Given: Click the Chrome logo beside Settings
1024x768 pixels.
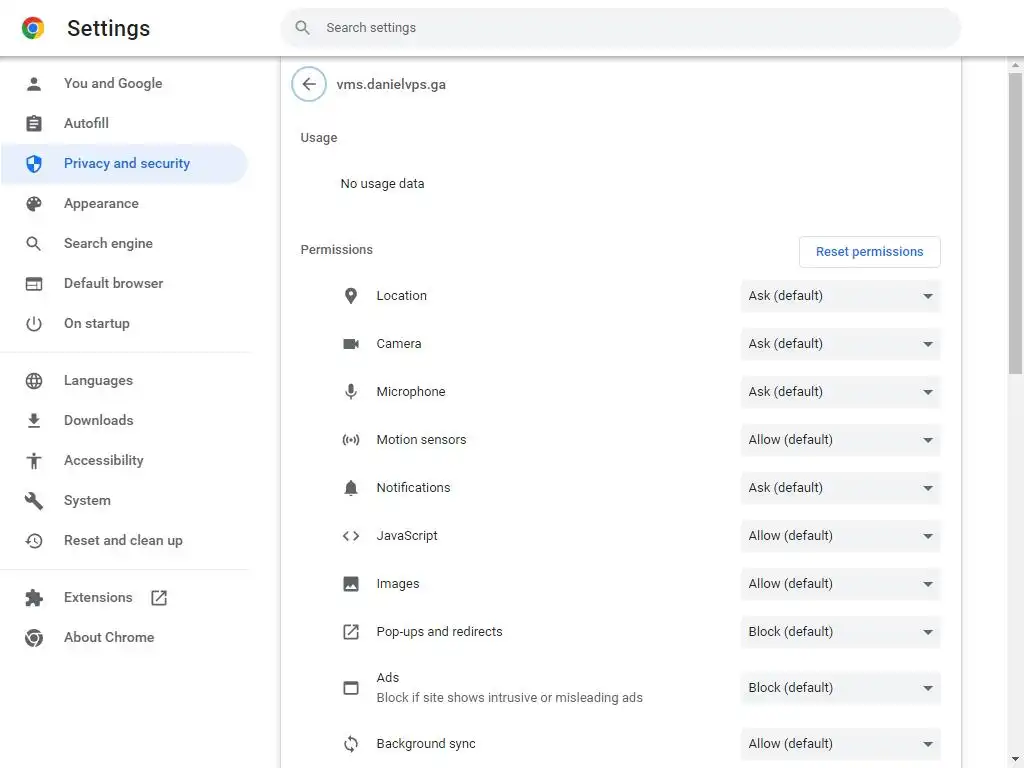Looking at the screenshot, I should pos(33,28).
